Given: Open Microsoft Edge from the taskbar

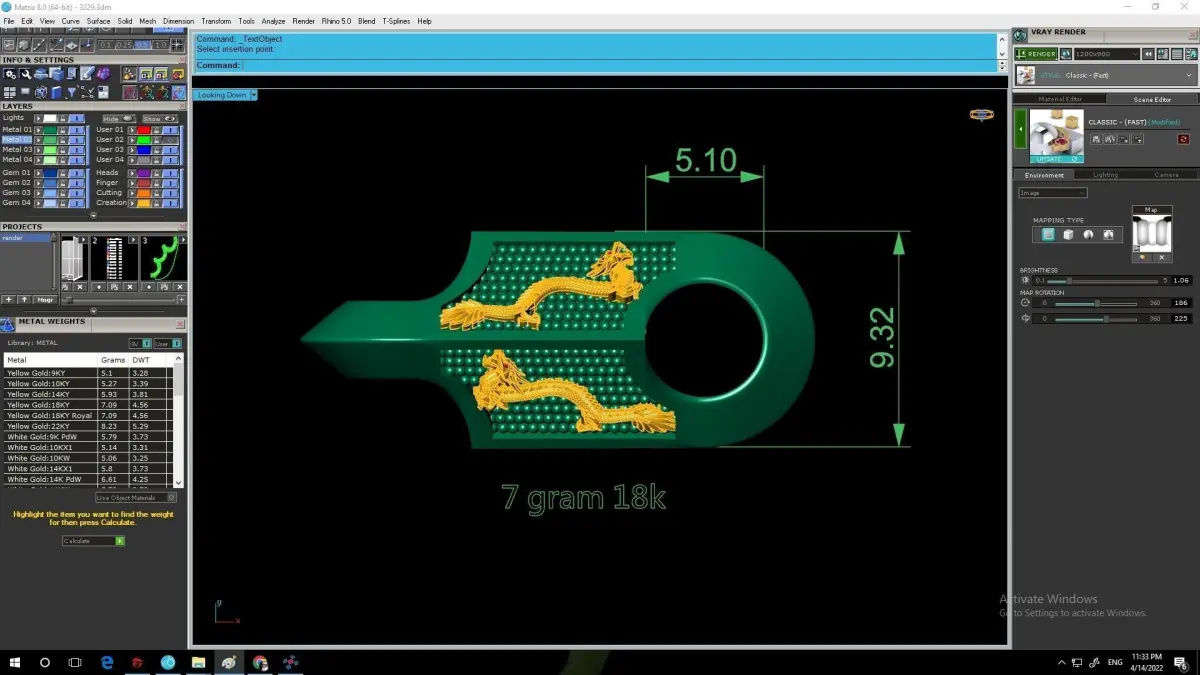Looking at the screenshot, I should click(107, 662).
